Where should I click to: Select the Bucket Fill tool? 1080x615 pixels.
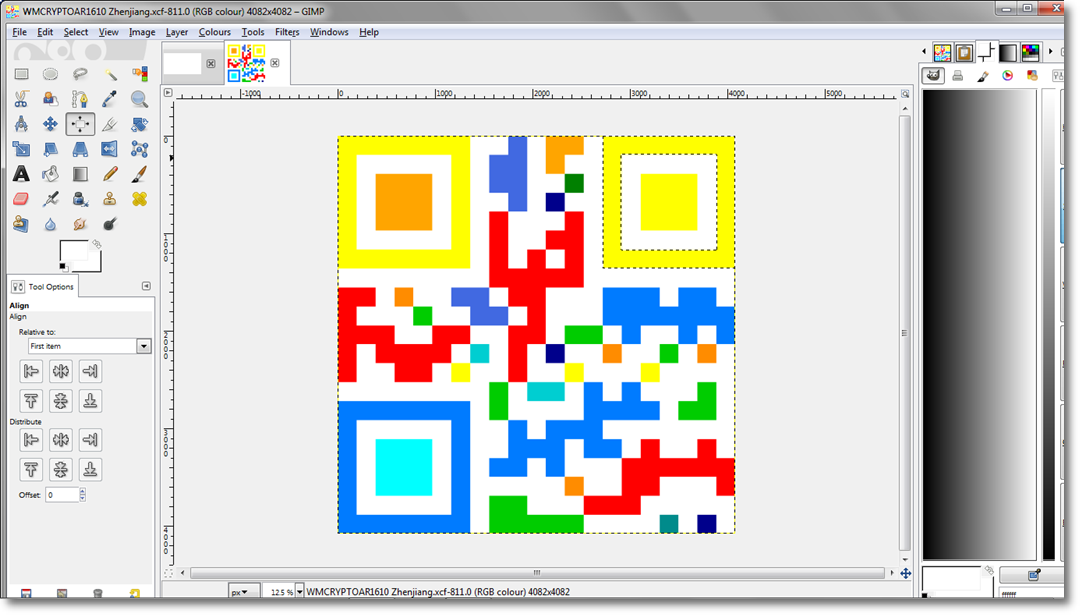[x=50, y=174]
